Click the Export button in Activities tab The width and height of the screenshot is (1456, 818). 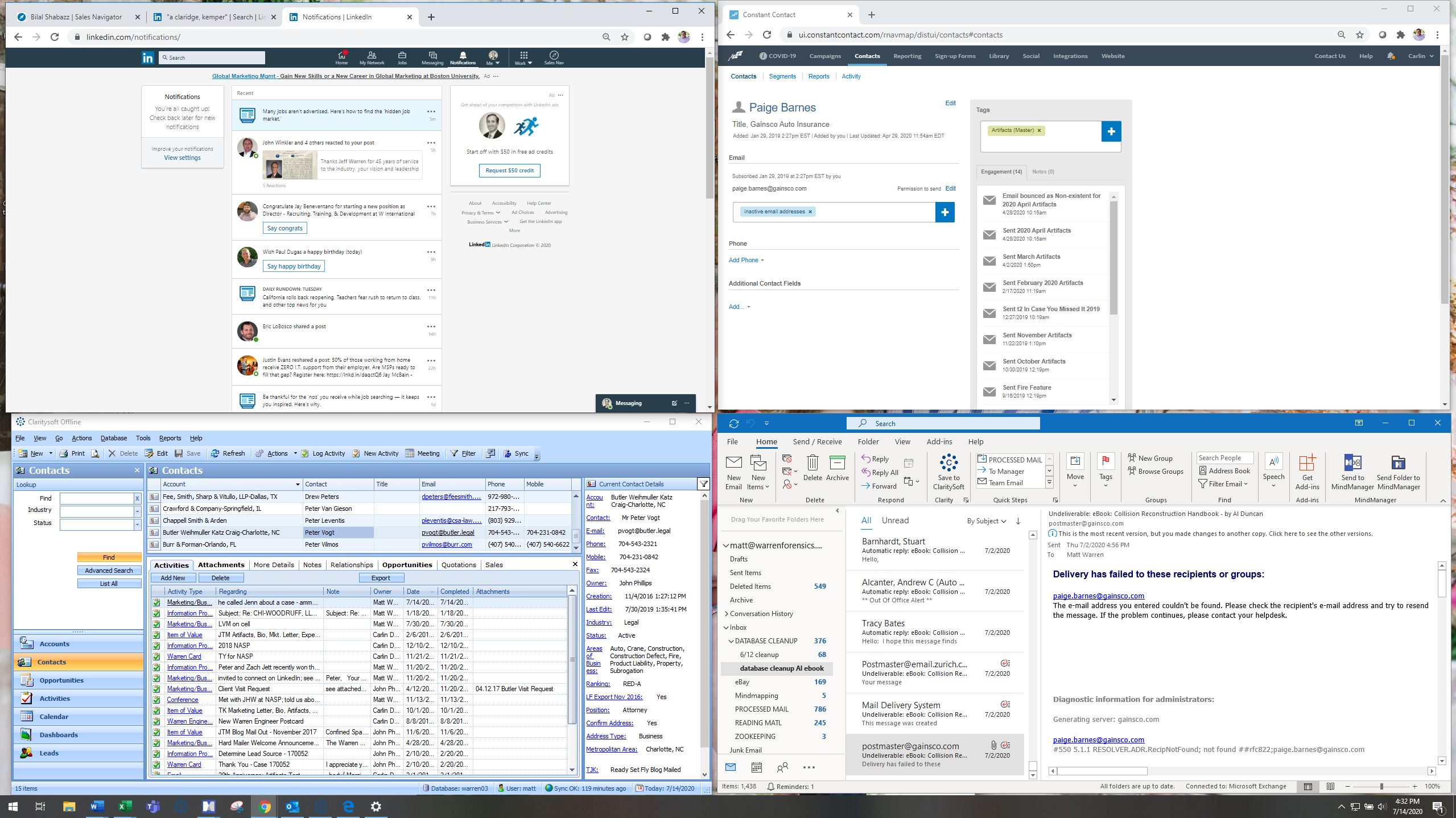tap(381, 578)
